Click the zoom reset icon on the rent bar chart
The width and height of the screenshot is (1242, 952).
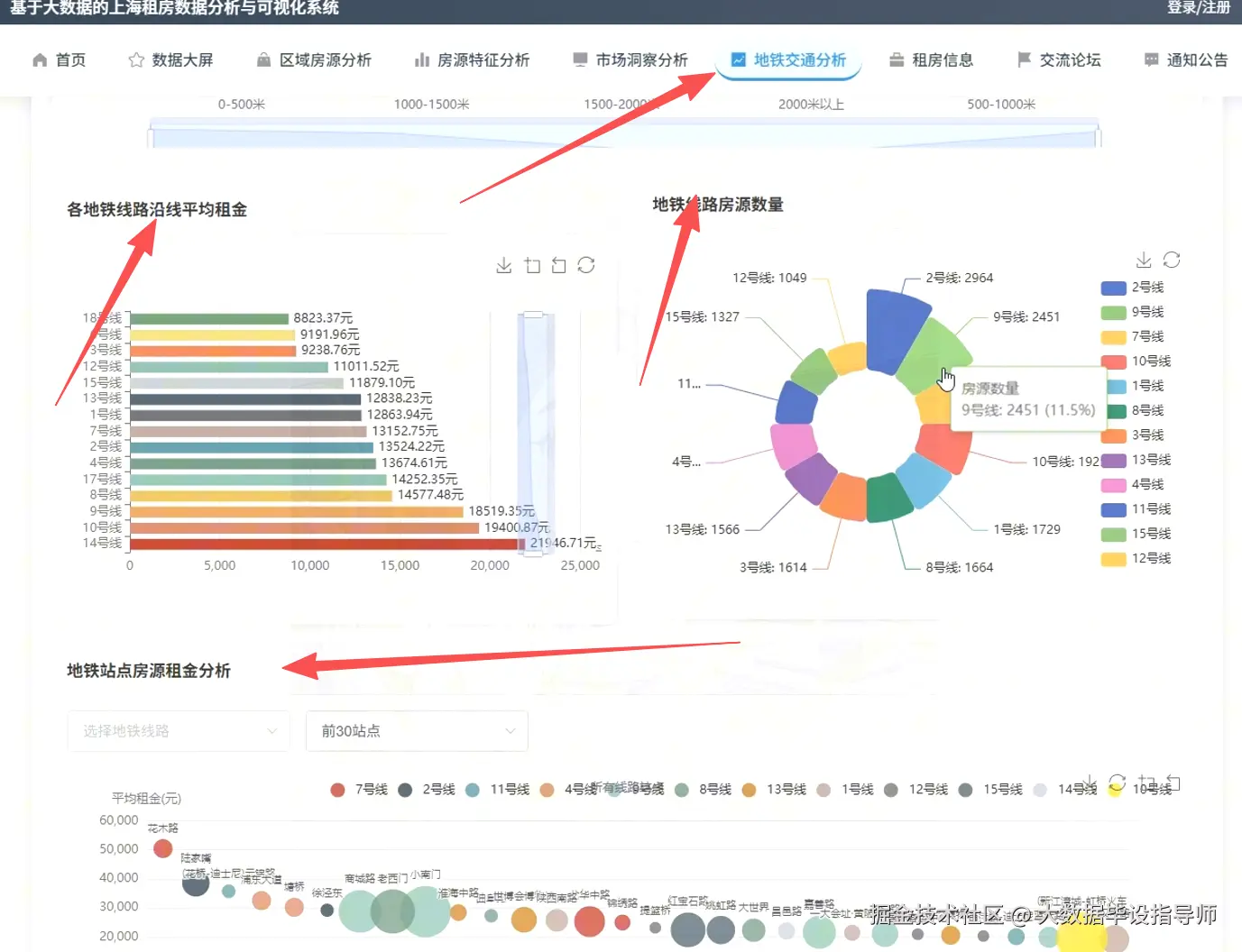(x=558, y=264)
